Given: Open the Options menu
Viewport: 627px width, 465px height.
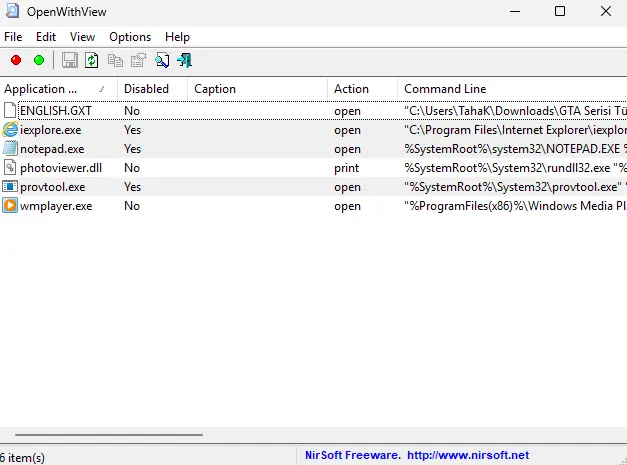Looking at the screenshot, I should (130, 37).
